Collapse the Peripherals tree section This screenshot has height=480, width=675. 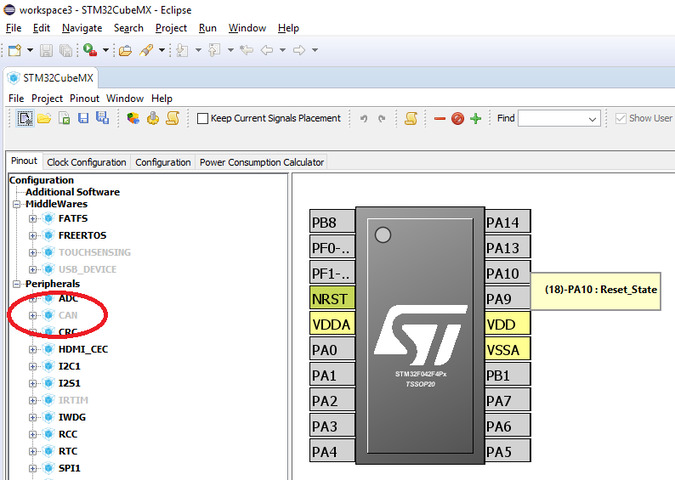click(16, 284)
